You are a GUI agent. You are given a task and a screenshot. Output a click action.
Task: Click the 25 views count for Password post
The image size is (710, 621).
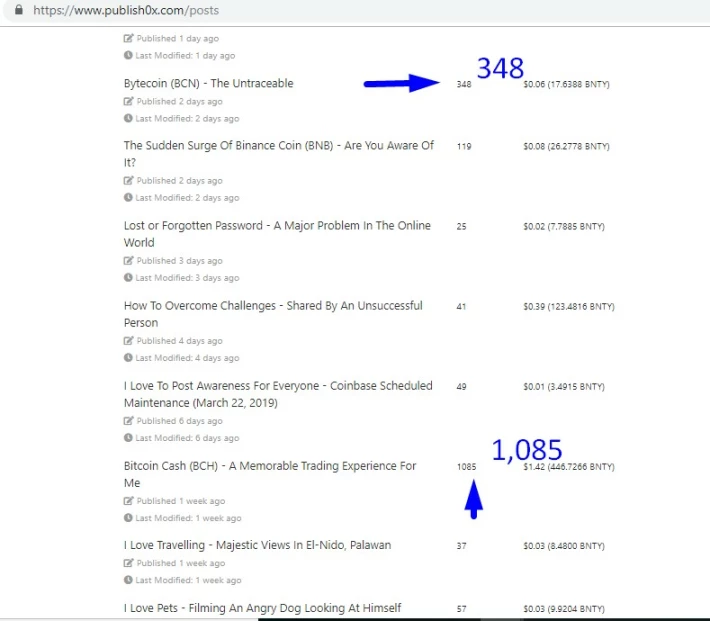click(x=461, y=226)
